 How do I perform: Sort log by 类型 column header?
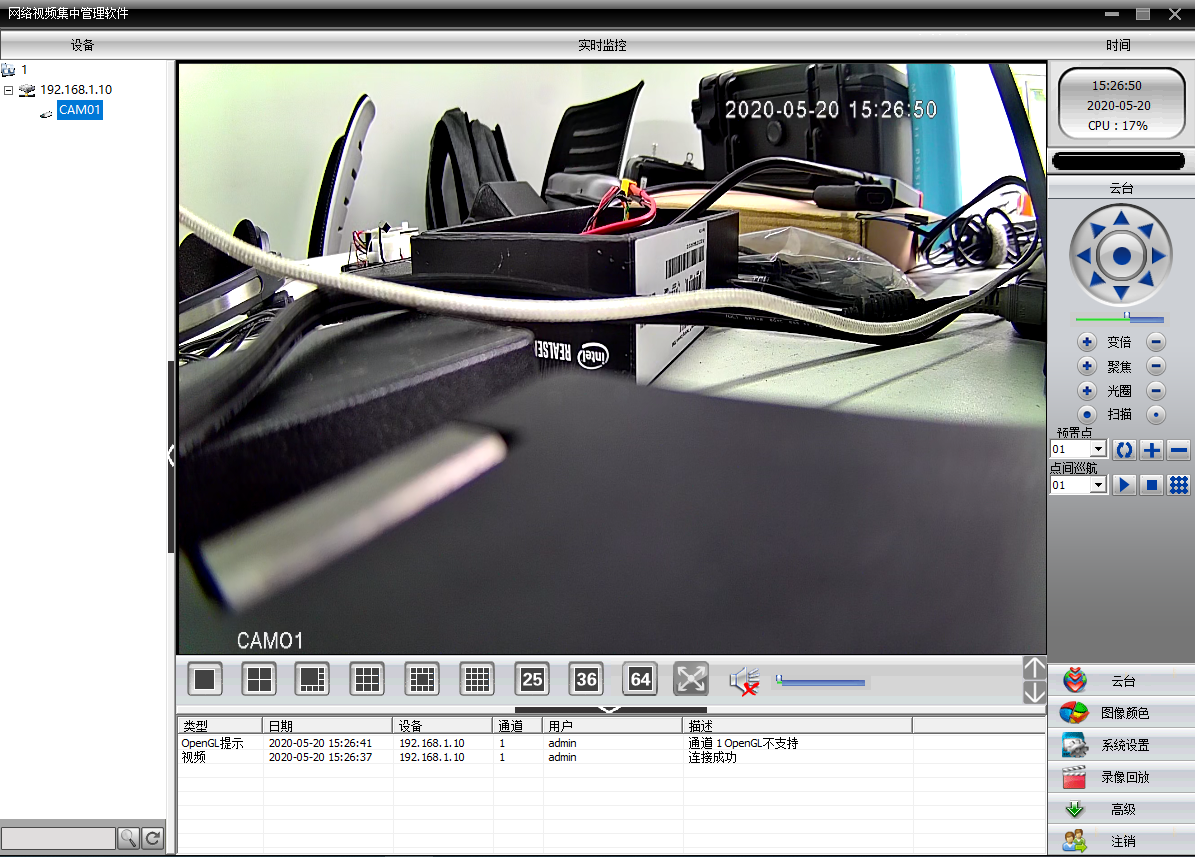click(219, 726)
